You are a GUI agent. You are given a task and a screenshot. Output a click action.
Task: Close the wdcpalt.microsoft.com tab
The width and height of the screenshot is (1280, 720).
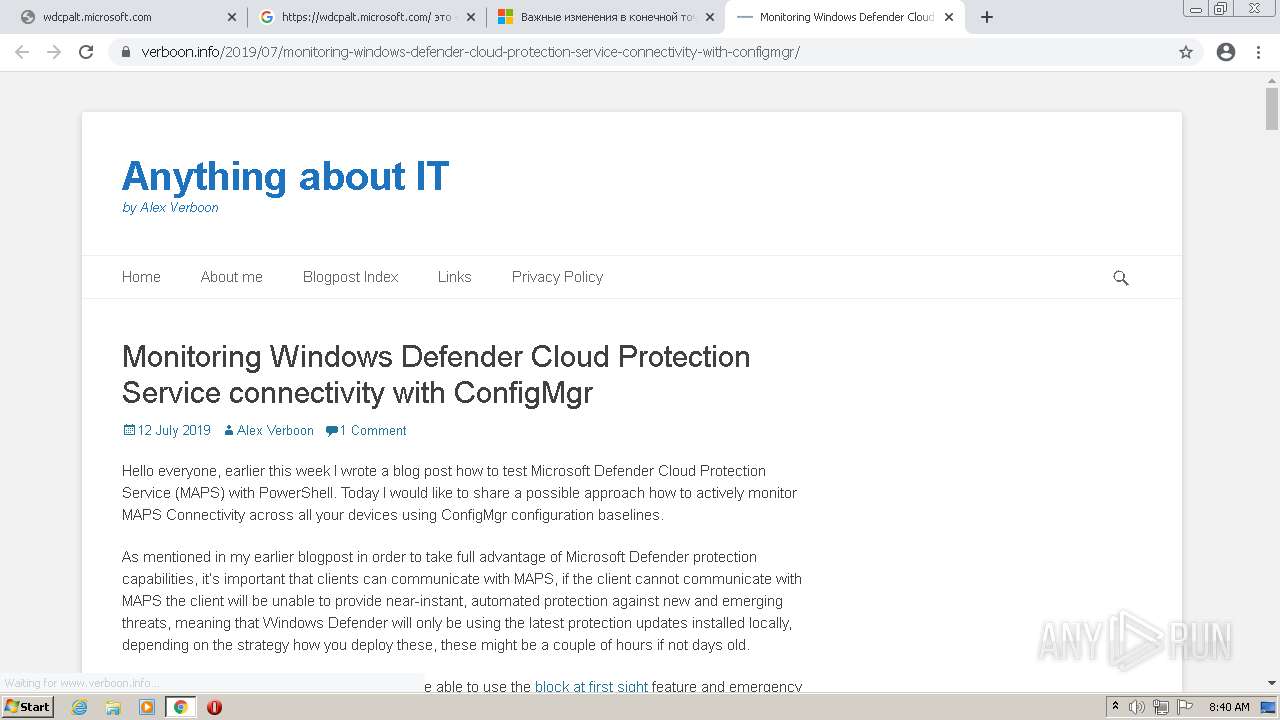tap(232, 17)
